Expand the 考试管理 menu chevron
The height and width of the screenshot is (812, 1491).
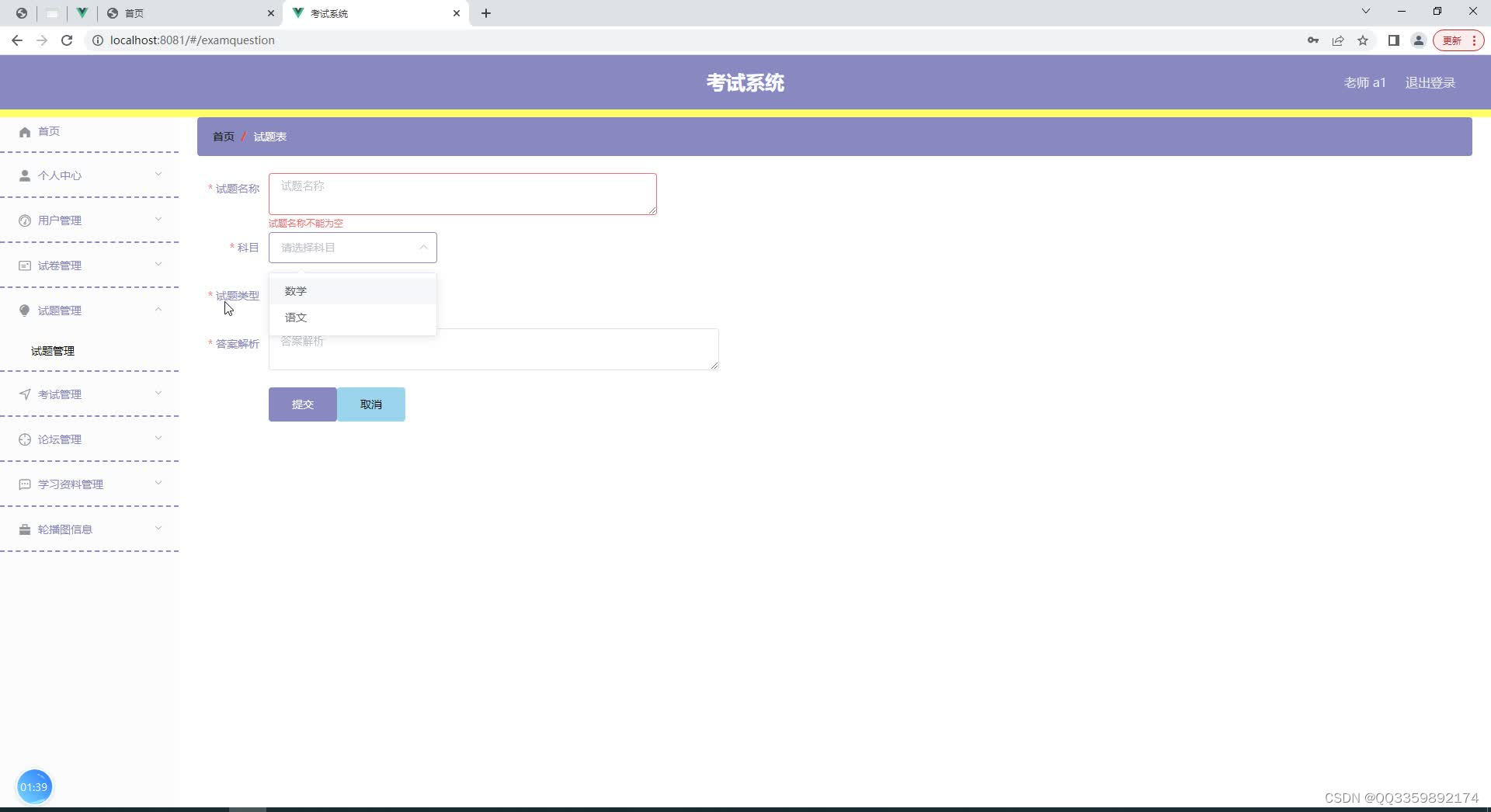(x=158, y=393)
